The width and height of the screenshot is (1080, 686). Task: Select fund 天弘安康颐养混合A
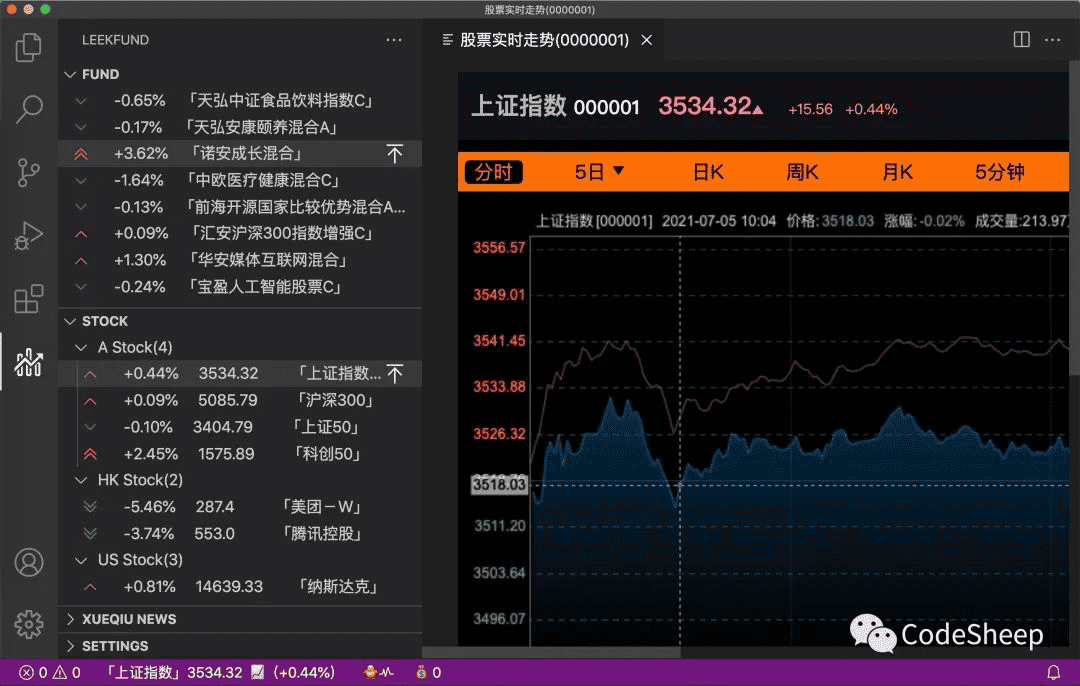[240, 127]
